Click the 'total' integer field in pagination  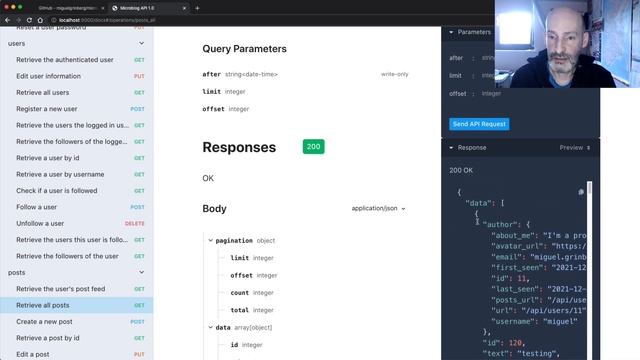252,310
